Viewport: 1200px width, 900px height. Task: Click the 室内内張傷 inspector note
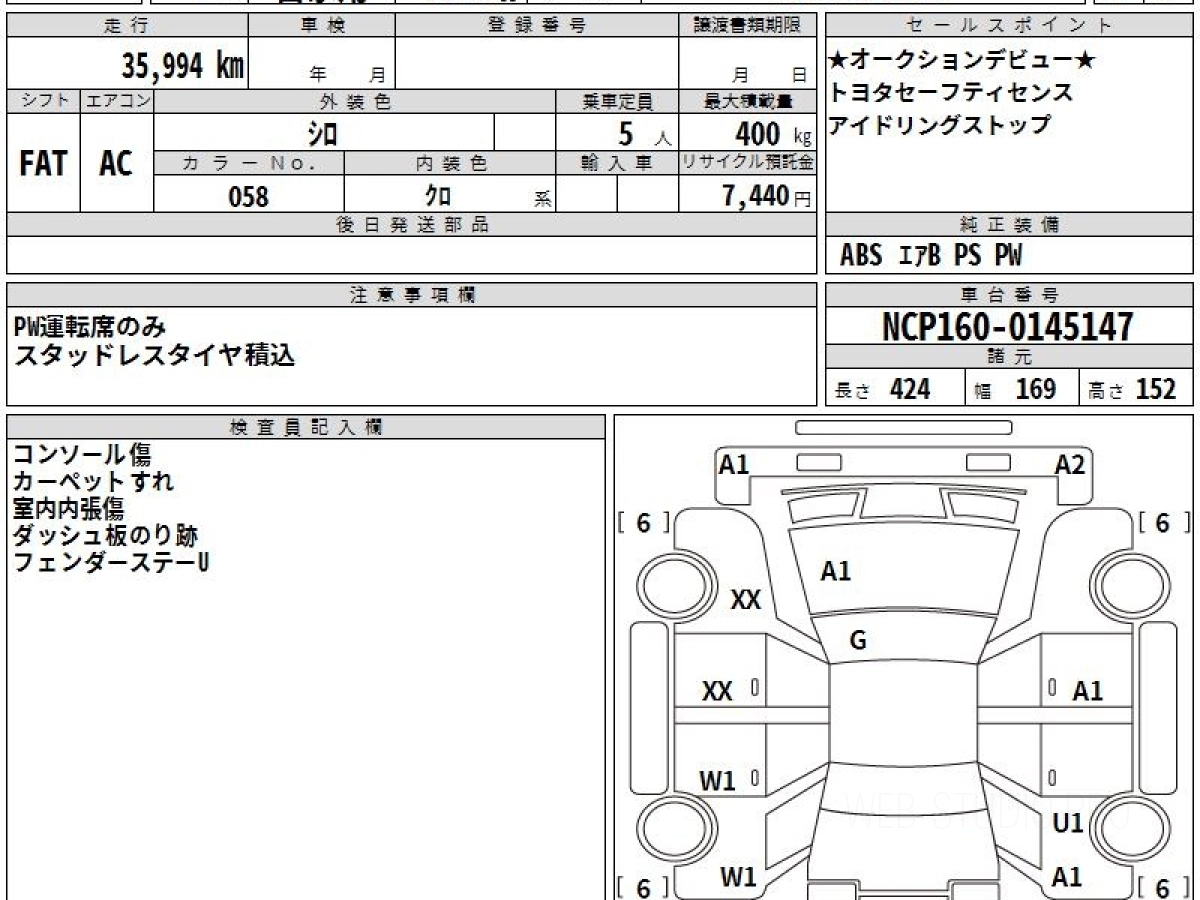69,509
